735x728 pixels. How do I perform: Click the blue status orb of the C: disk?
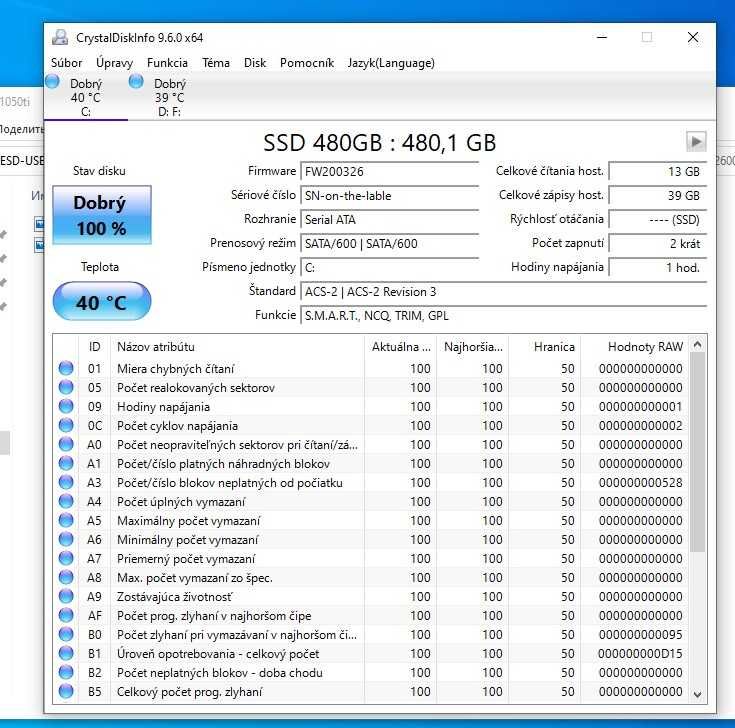pyautogui.click(x=52, y=82)
